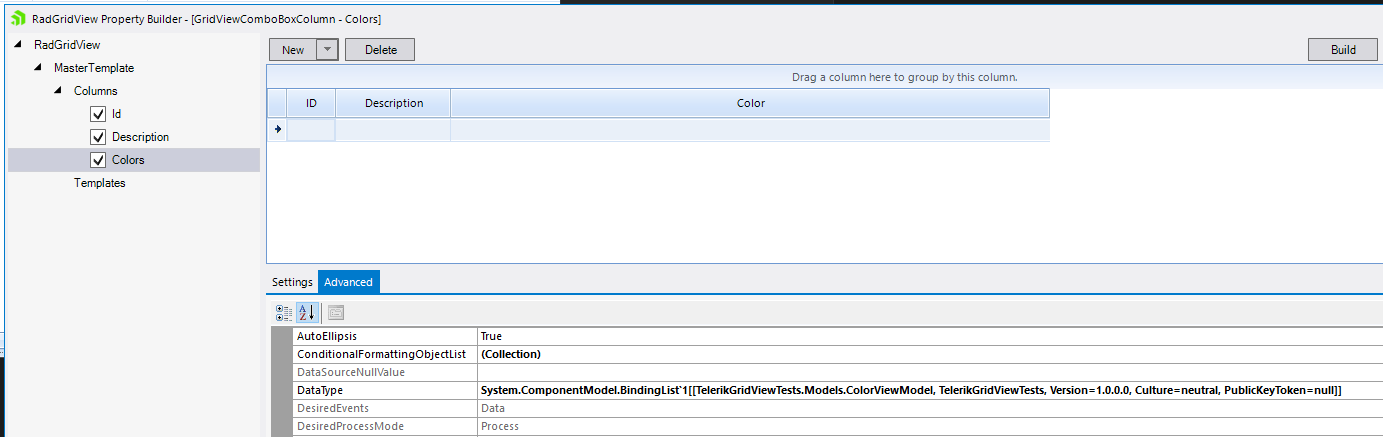Select the RadGridView root tree label
The image size is (1383, 437).
pos(67,45)
